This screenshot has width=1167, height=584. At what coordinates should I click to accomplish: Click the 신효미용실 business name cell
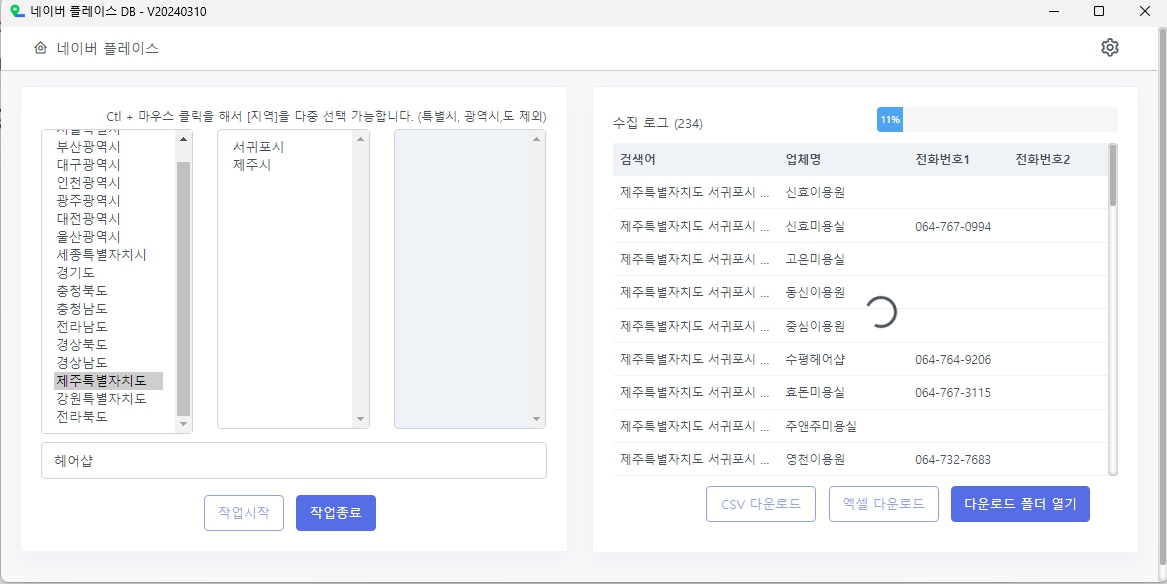click(815, 226)
